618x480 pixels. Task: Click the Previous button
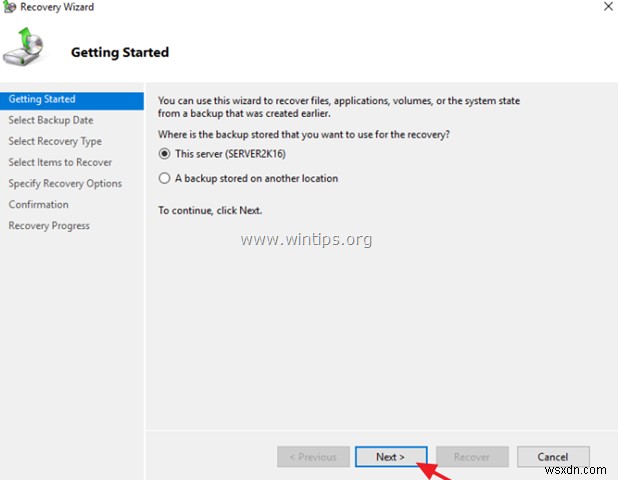313,457
